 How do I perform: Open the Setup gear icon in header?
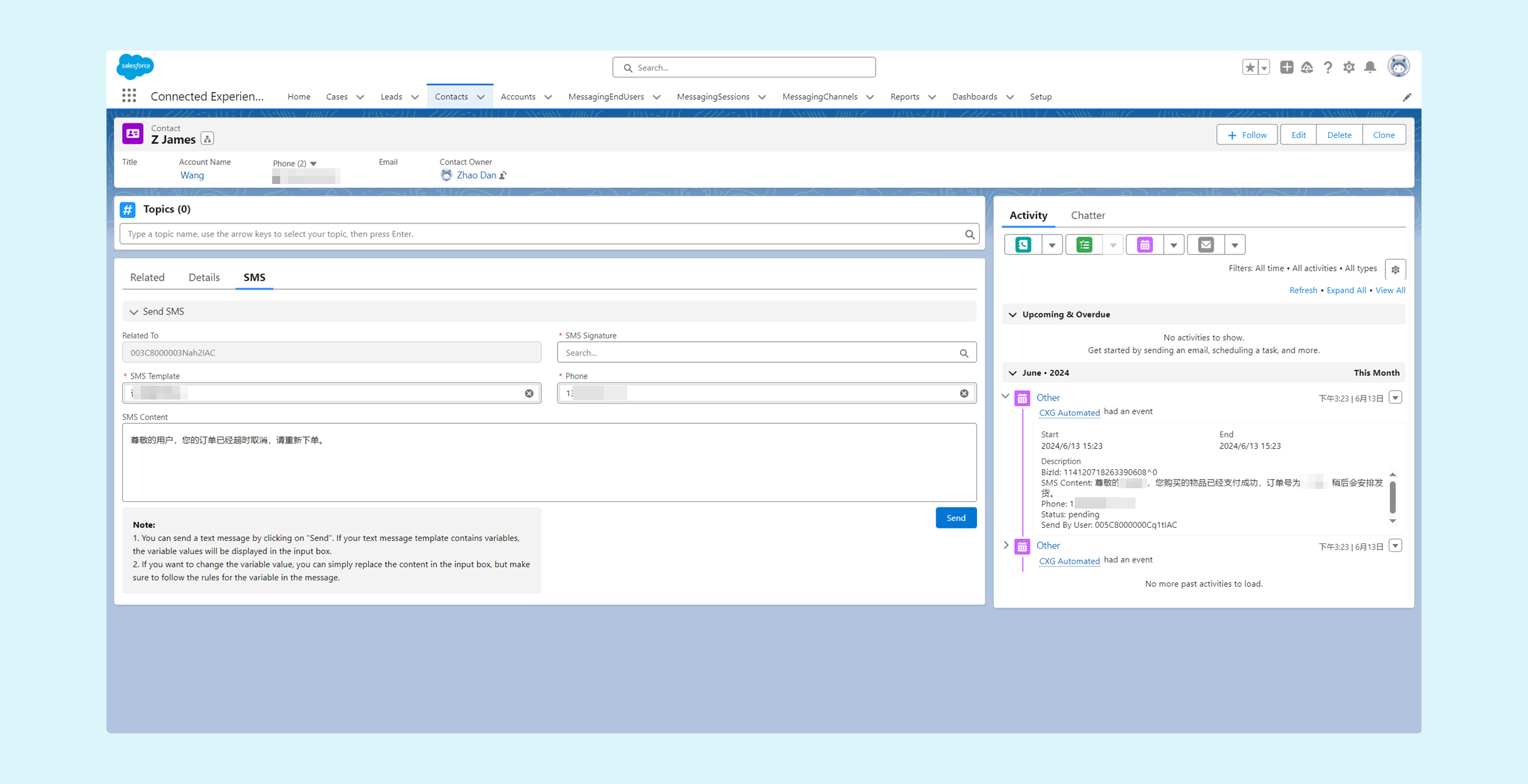click(x=1349, y=67)
